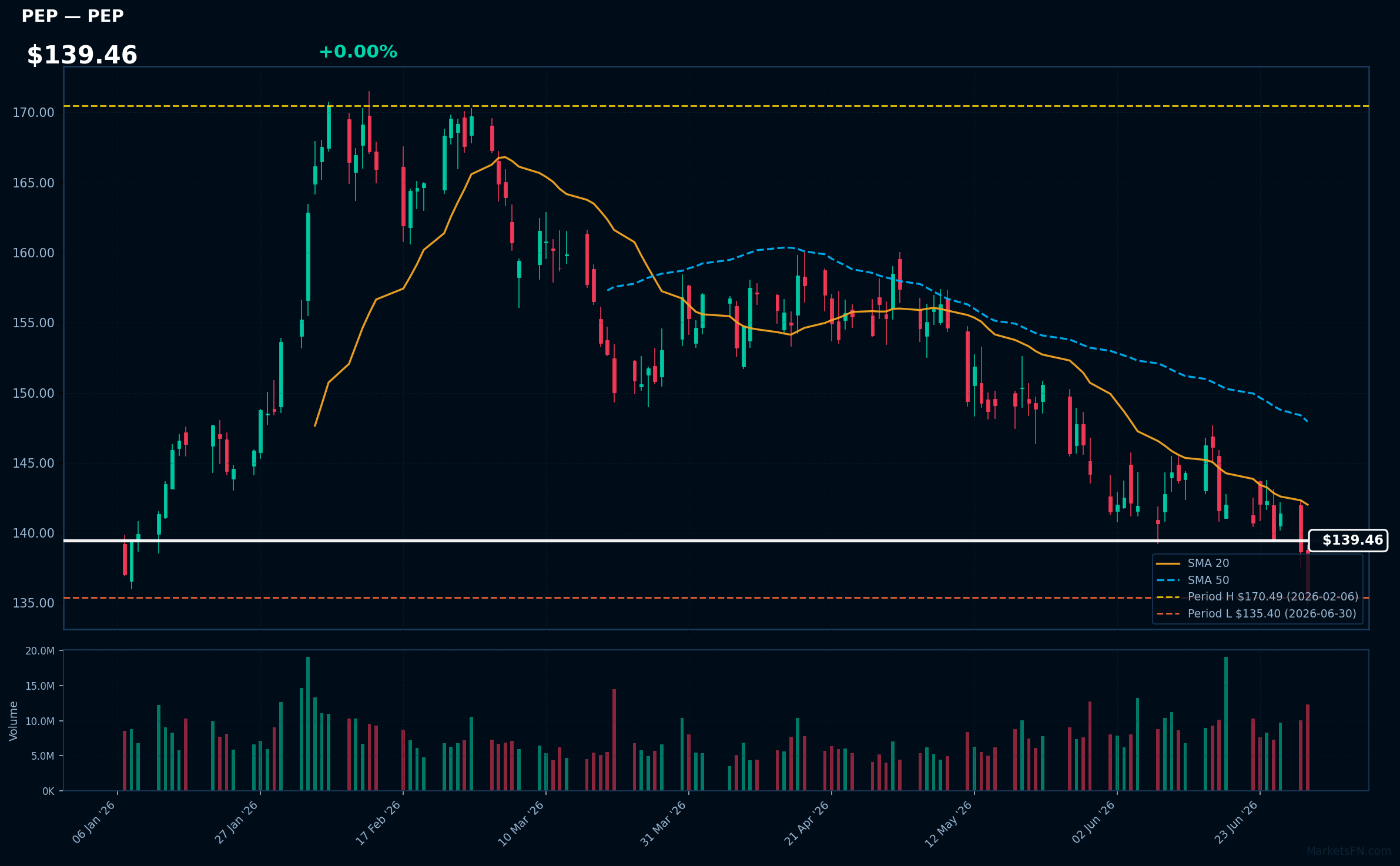The height and width of the screenshot is (866, 1400).
Task: Click the 5.0M volume axis label
Action: (x=43, y=756)
